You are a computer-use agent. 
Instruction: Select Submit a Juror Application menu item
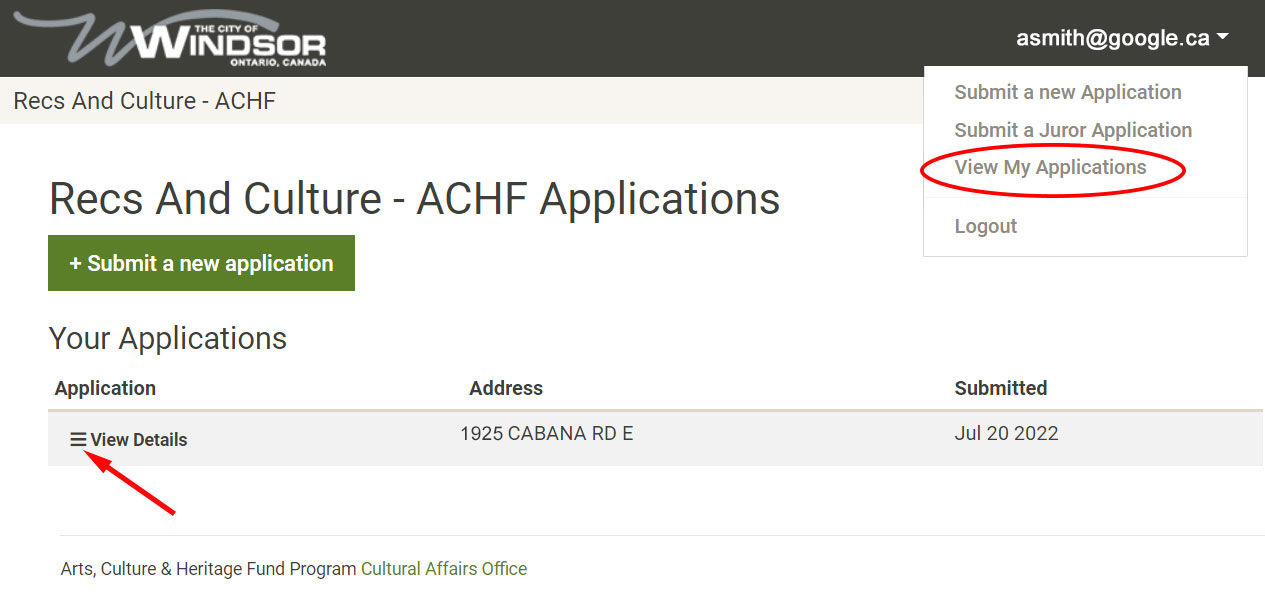click(x=1073, y=130)
